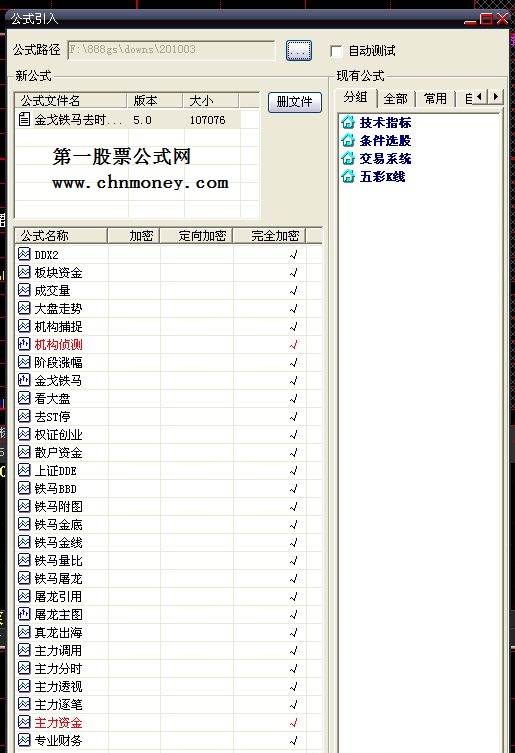Click the icon next to 铁马BBD
This screenshot has height=753, width=515.
[24, 488]
